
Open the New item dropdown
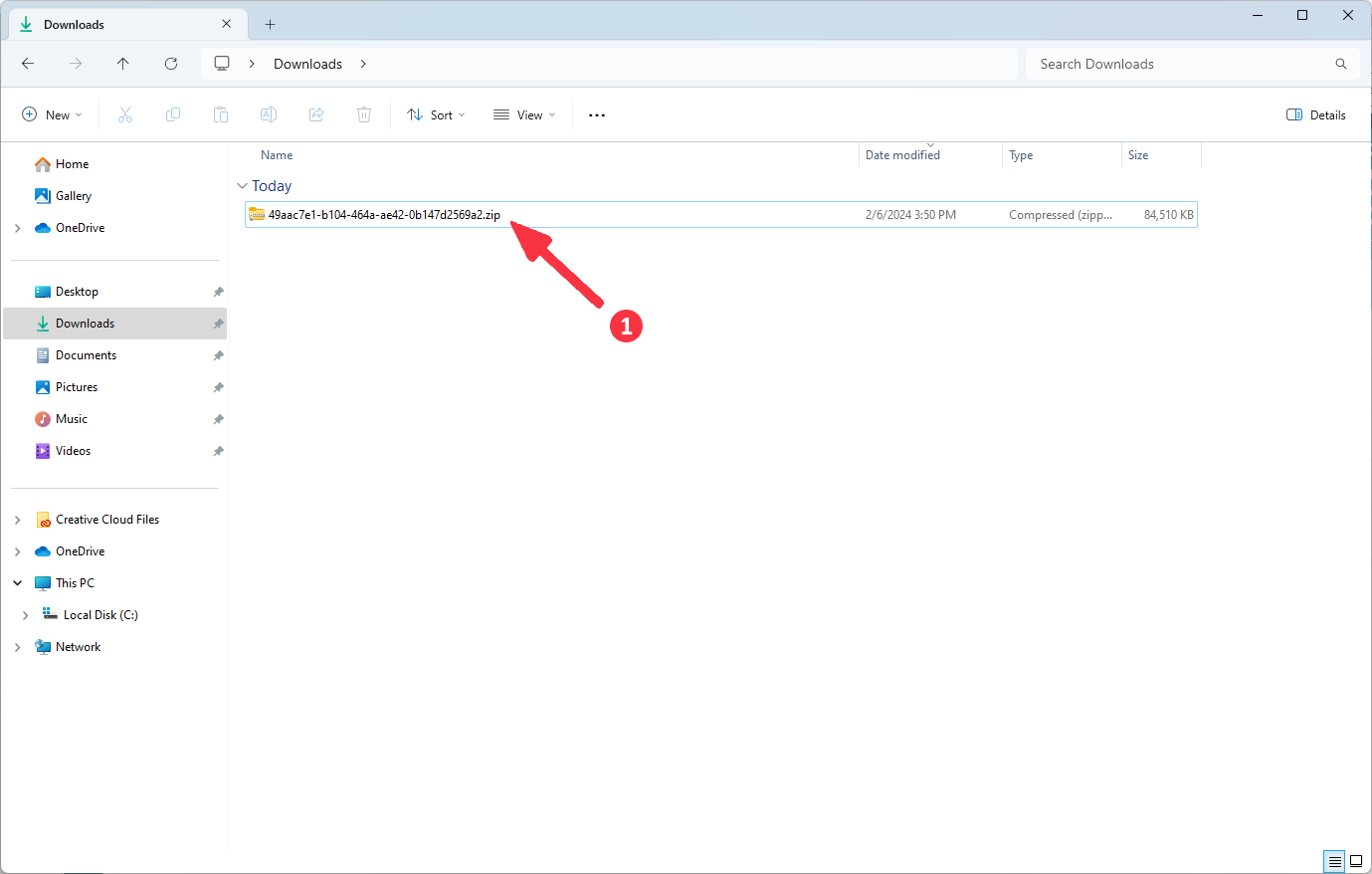pyautogui.click(x=52, y=114)
